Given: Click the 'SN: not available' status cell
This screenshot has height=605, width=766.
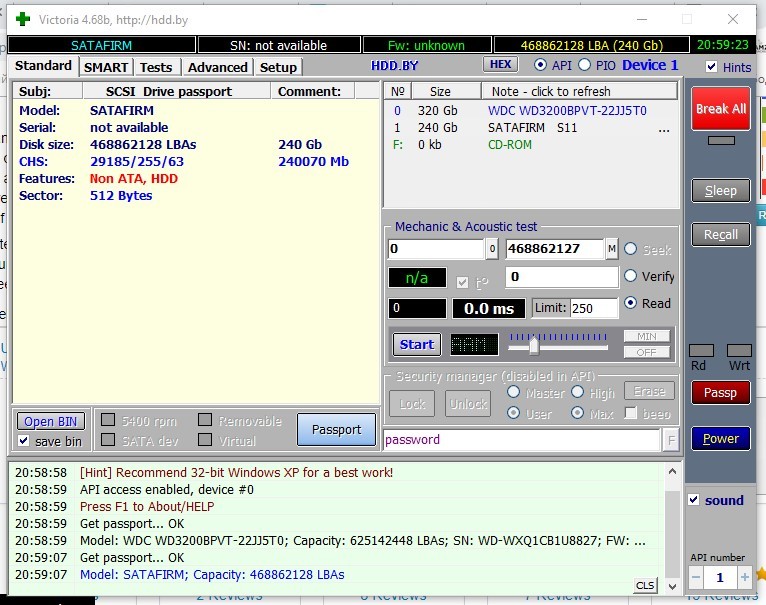Looking at the screenshot, I should [x=278, y=45].
